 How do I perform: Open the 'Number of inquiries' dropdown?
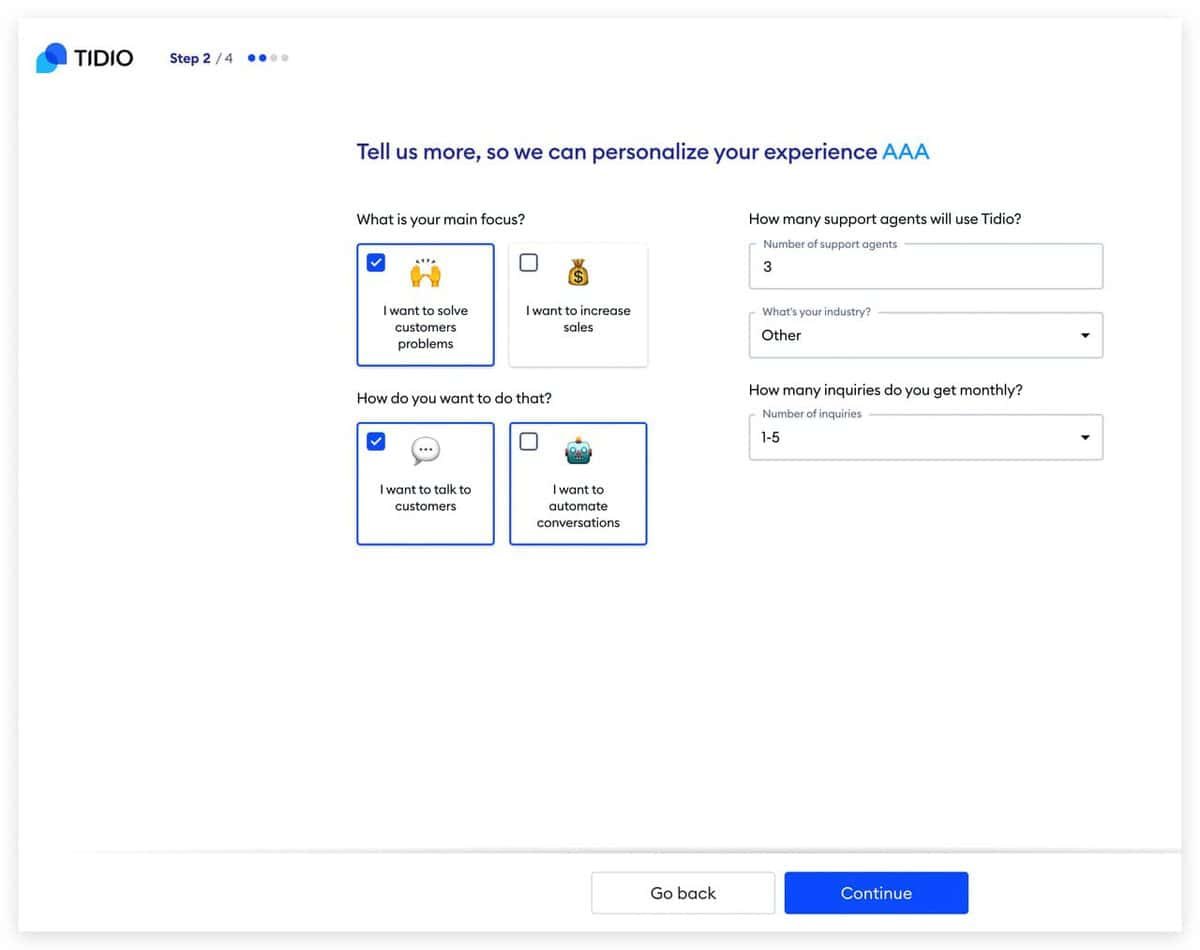coord(924,437)
